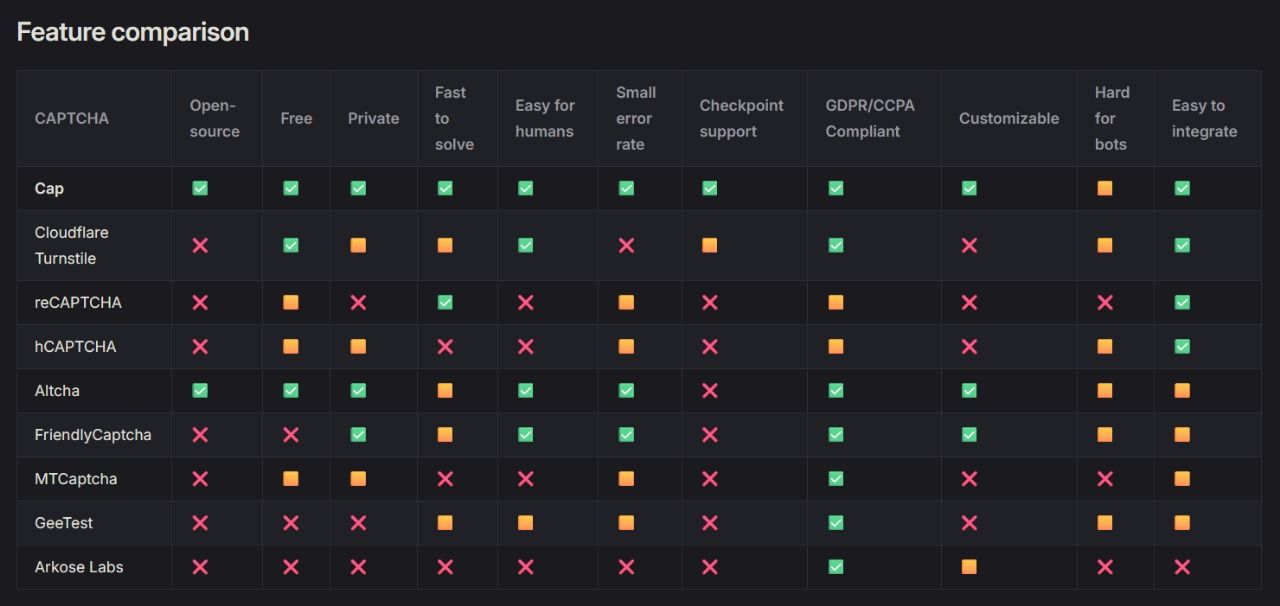1280x606 pixels.
Task: Click the Open-source column header
Action: [215, 118]
